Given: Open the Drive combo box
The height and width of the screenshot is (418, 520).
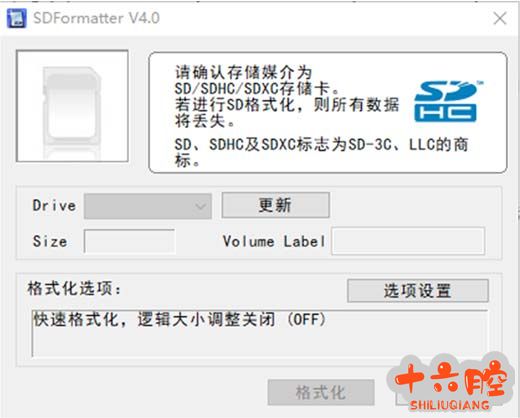Looking at the screenshot, I should (x=148, y=206).
